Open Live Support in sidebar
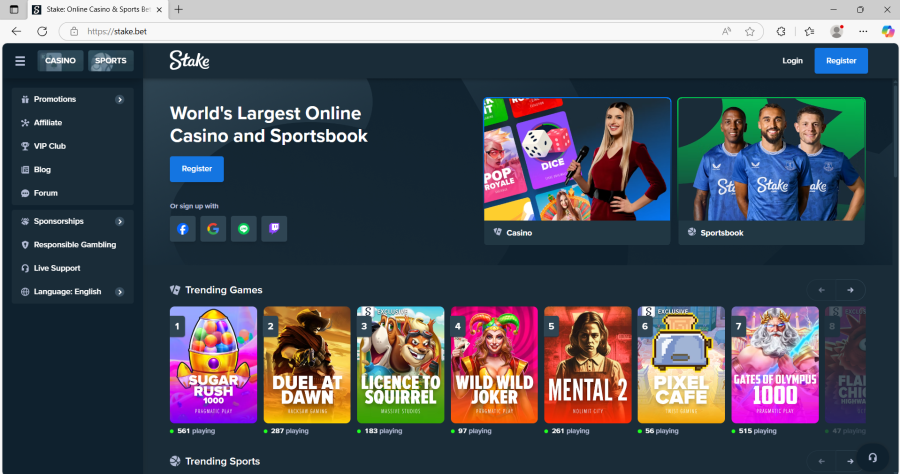This screenshot has width=900, height=474. pos(73,269)
